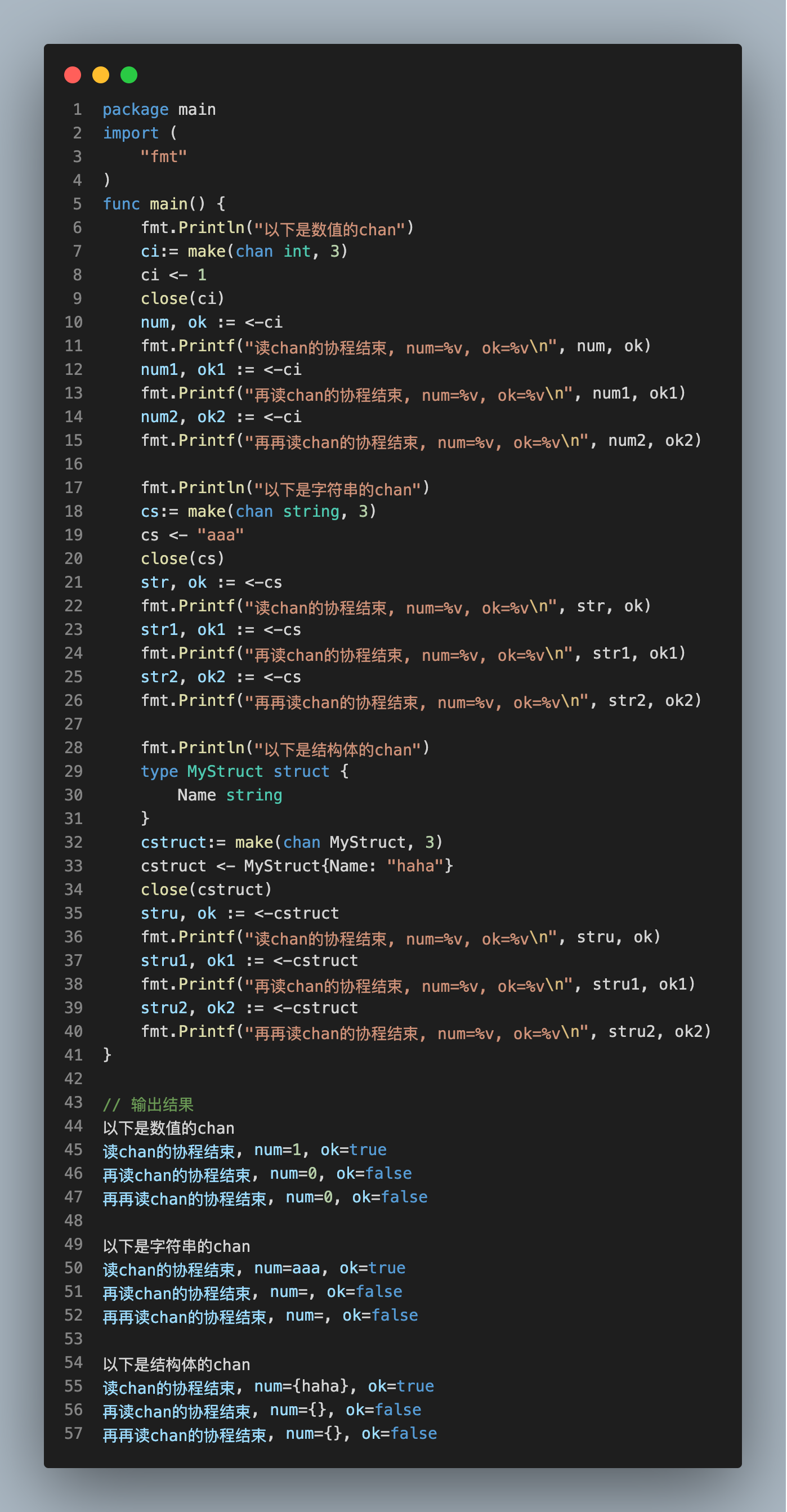This screenshot has width=787, height=1512.
Task: Click the Printf call on line 24
Action: [414, 654]
